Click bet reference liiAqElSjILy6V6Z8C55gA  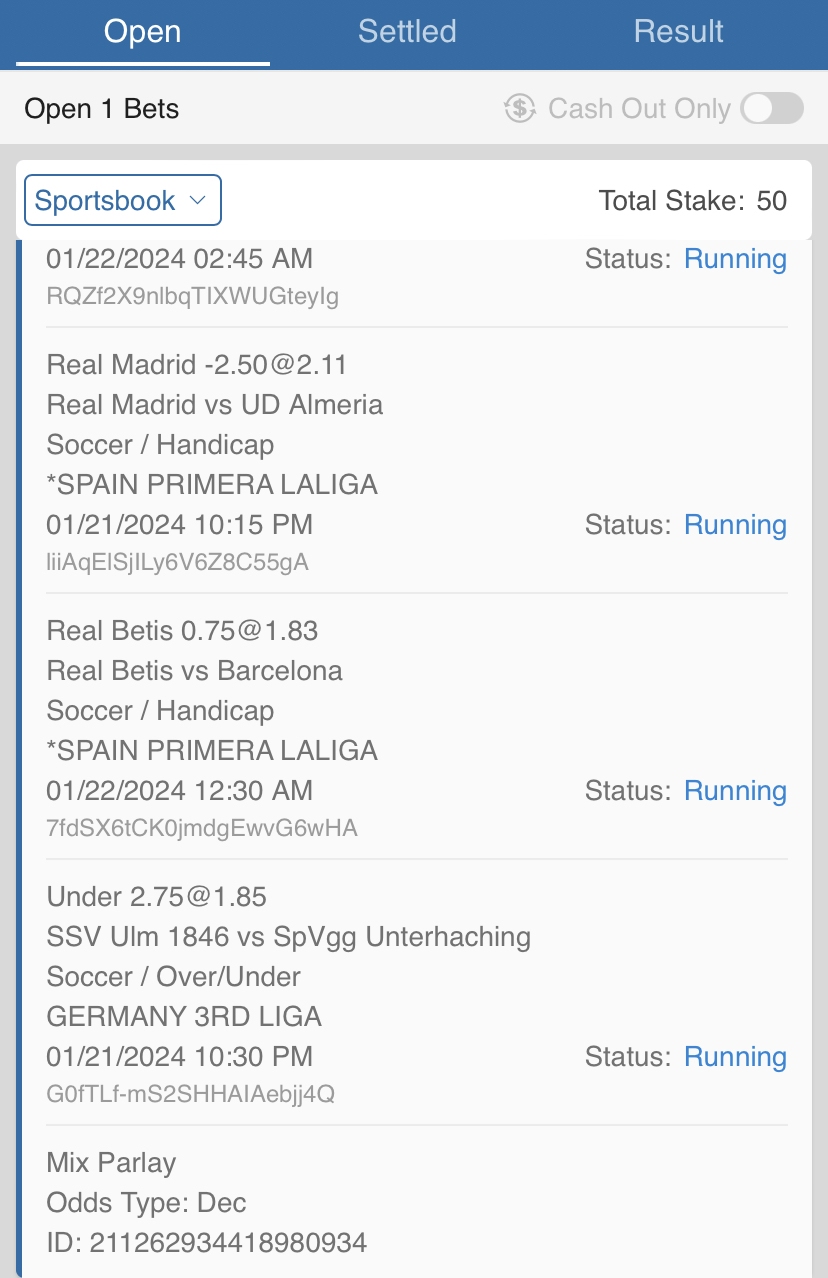[x=178, y=563]
